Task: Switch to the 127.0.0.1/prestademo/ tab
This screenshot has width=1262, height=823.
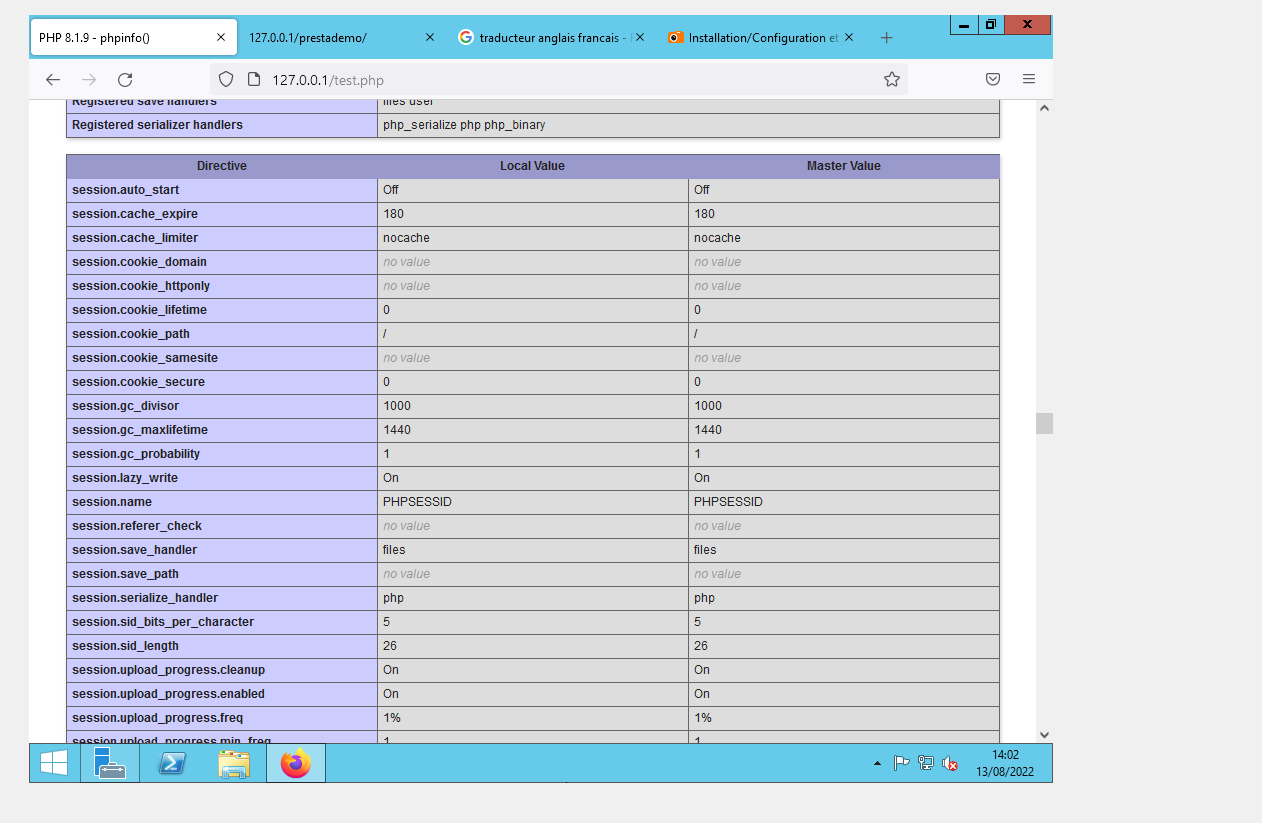Action: coord(342,38)
